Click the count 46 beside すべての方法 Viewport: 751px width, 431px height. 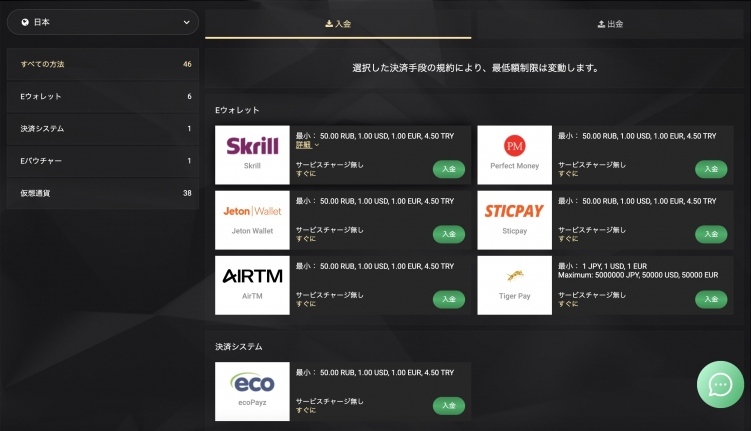pos(187,64)
